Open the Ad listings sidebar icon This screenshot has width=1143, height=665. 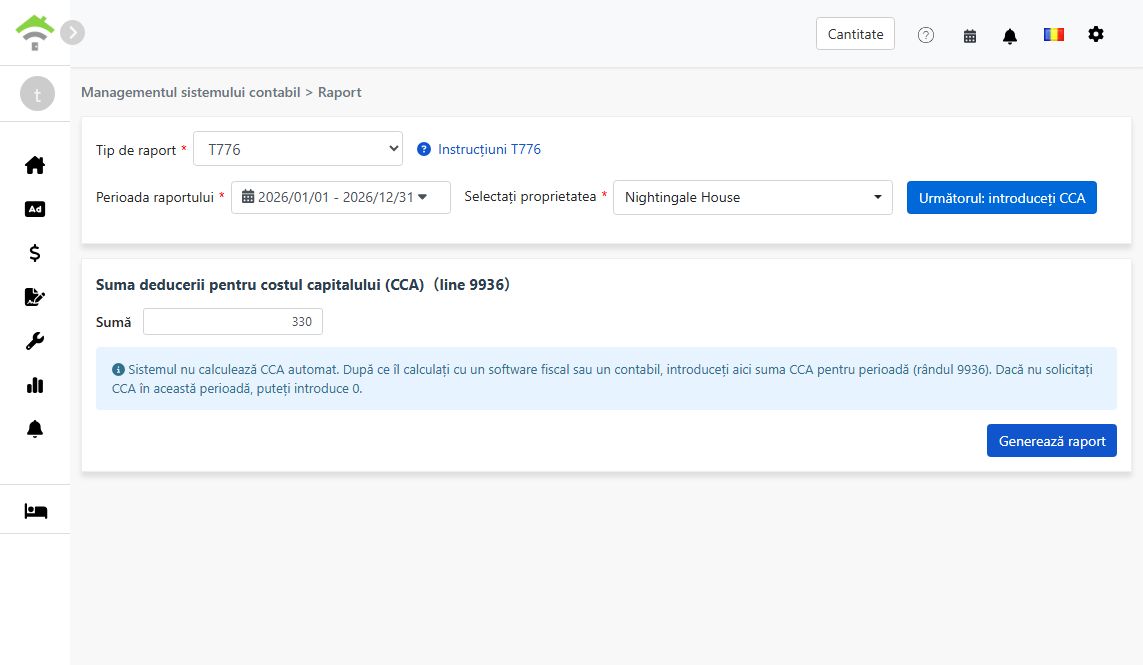[x=35, y=209]
